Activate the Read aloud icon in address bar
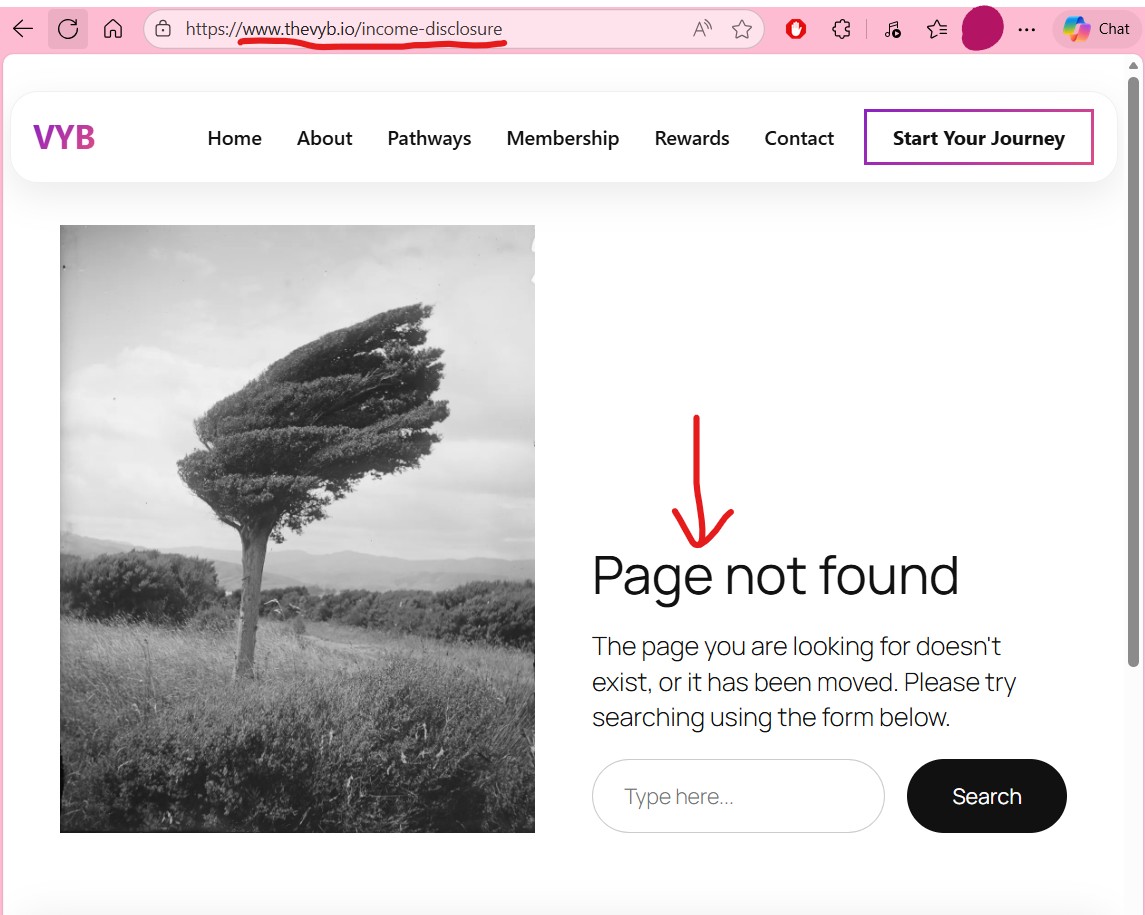 [x=702, y=29]
